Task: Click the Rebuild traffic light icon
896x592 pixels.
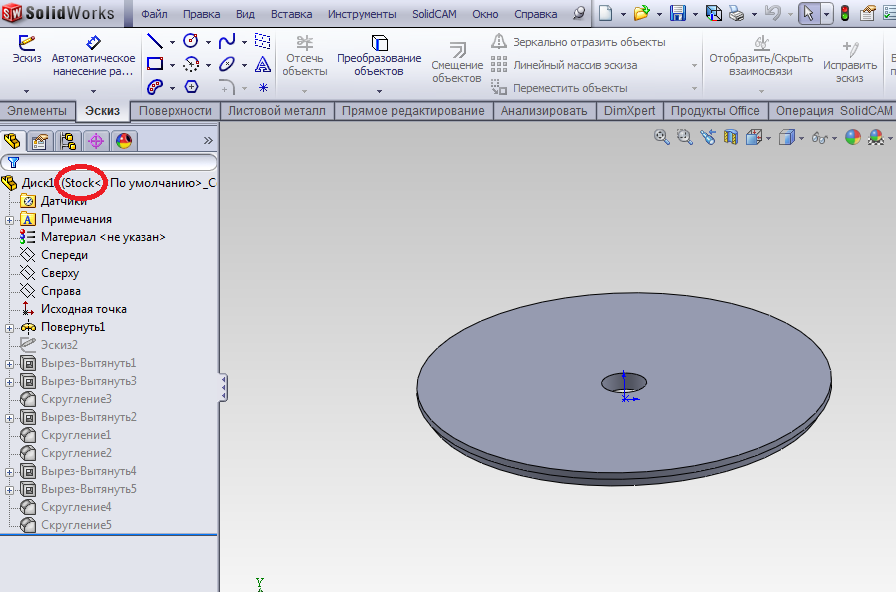Action: coord(844,14)
